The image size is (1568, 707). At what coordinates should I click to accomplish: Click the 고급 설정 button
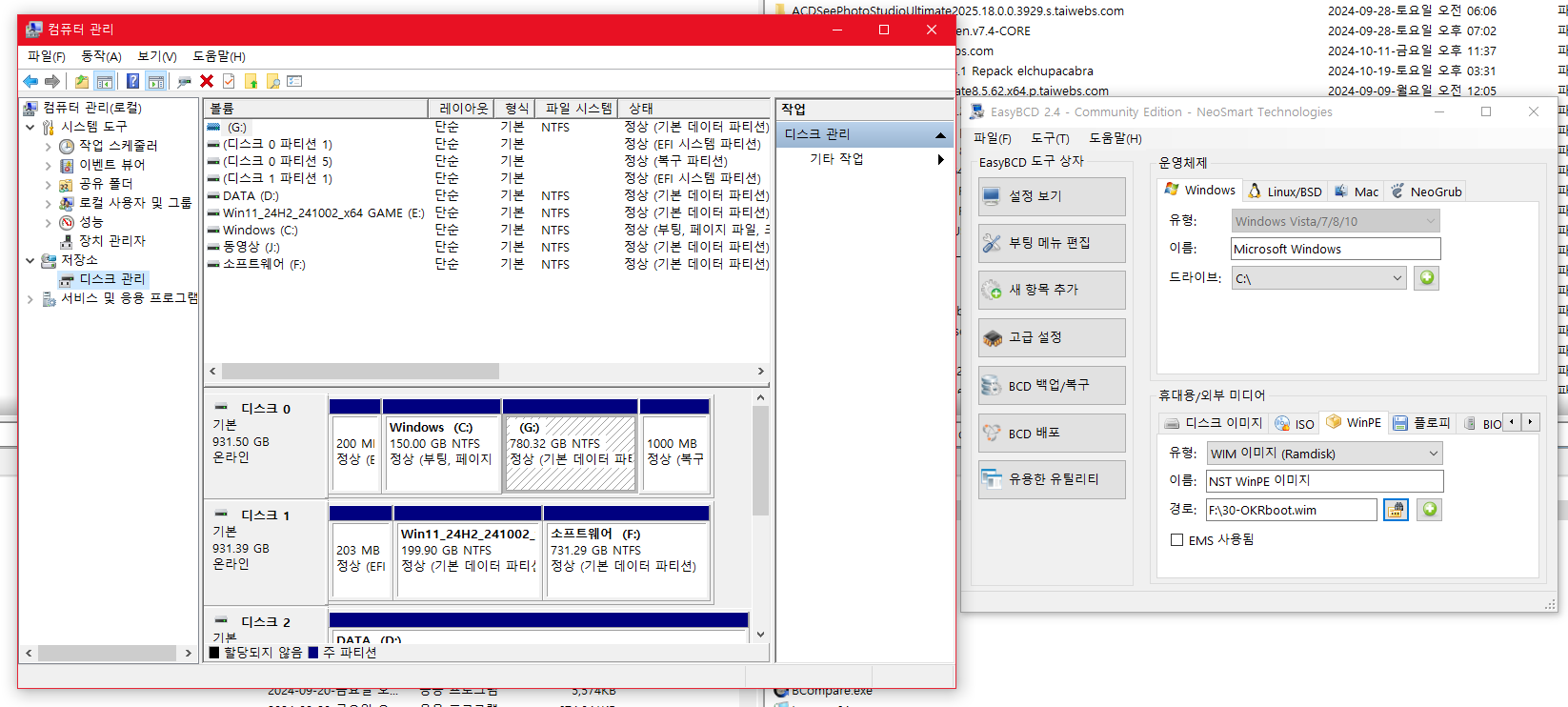pos(1052,337)
